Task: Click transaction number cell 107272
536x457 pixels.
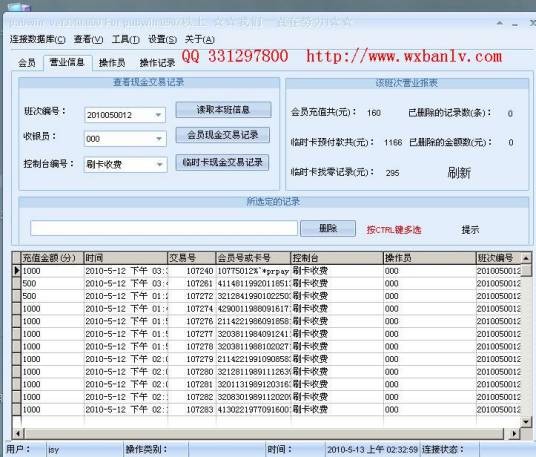Action: pyautogui.click(x=192, y=296)
